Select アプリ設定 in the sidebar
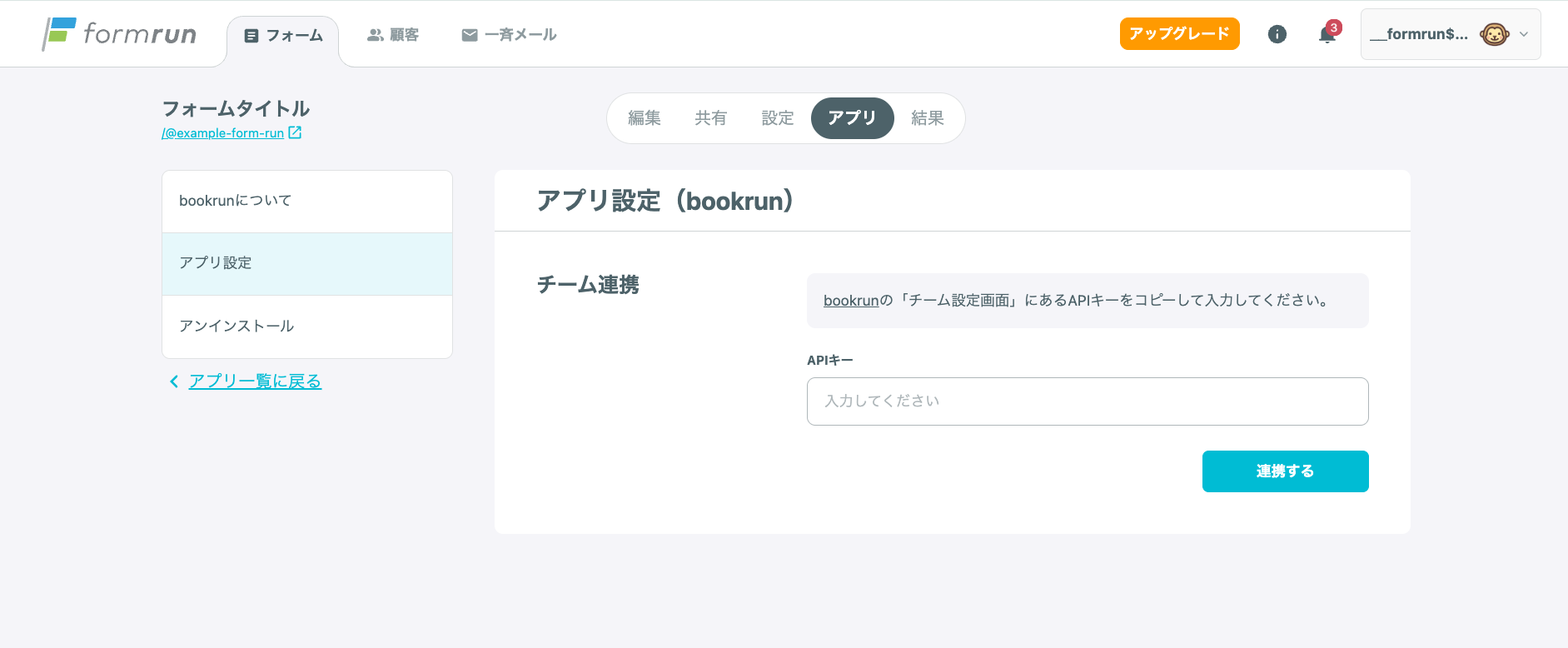The width and height of the screenshot is (1568, 648). pyautogui.click(x=307, y=264)
